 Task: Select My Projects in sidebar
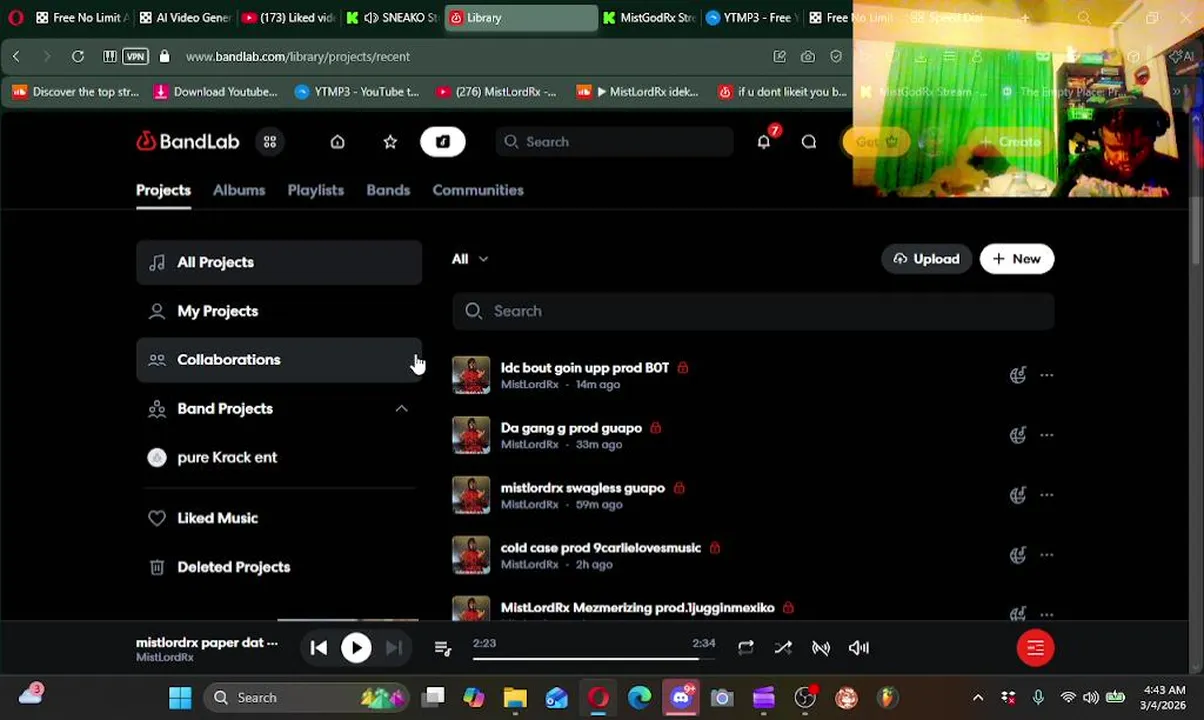point(279,311)
